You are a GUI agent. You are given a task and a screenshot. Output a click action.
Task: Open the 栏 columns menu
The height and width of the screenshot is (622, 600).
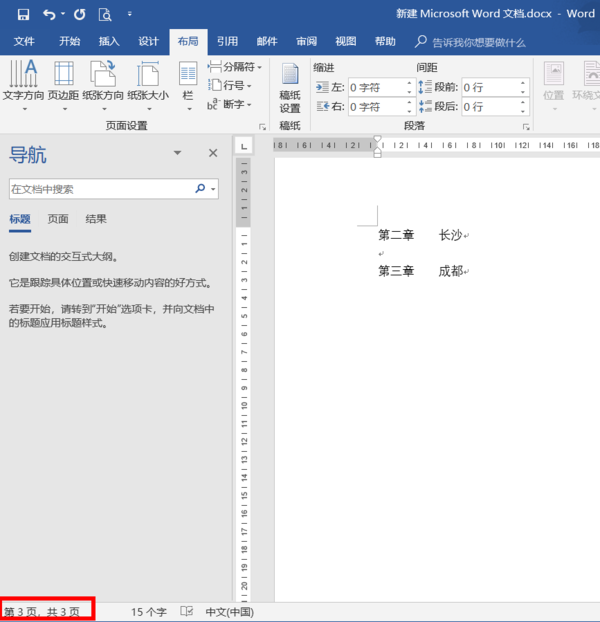(x=188, y=86)
